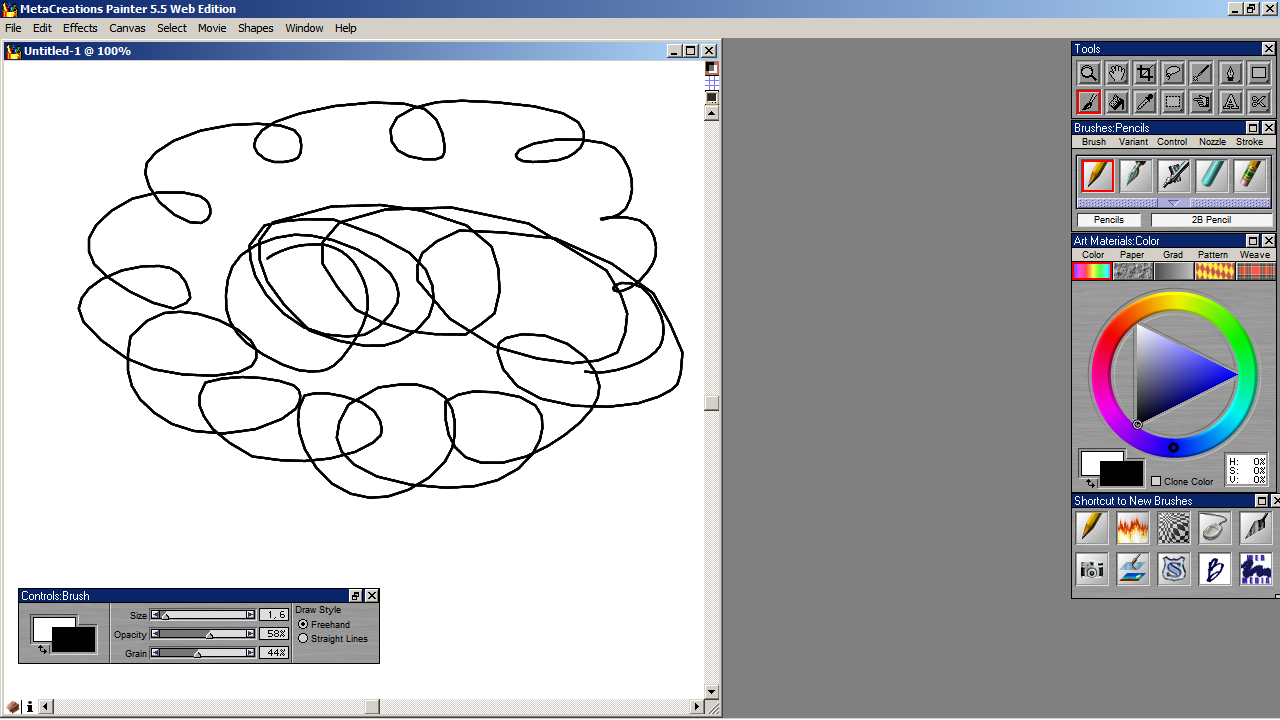This screenshot has height=720, width=1280.
Task: Expand the brush drawer triangle
Action: tap(1174, 203)
